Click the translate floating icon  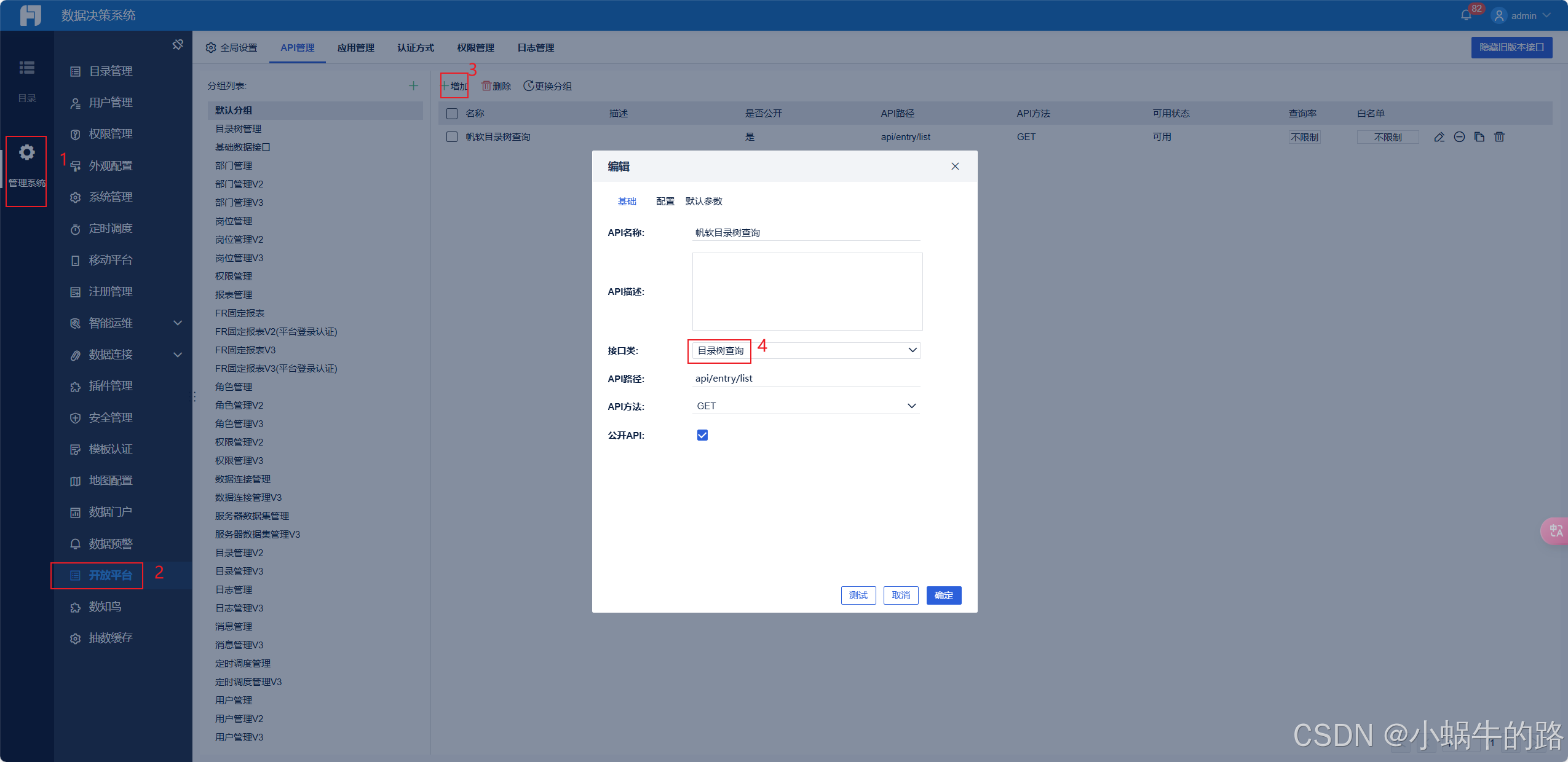1556,530
